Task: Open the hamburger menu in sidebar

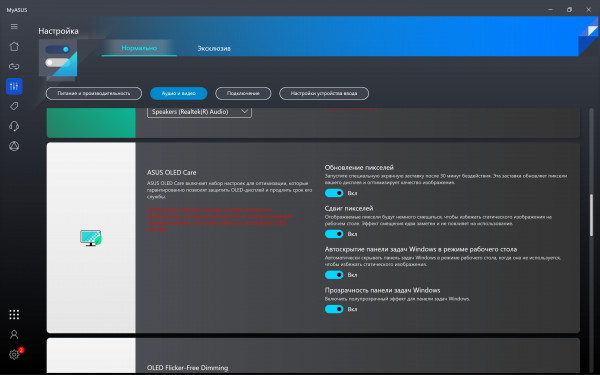Action: point(14,26)
